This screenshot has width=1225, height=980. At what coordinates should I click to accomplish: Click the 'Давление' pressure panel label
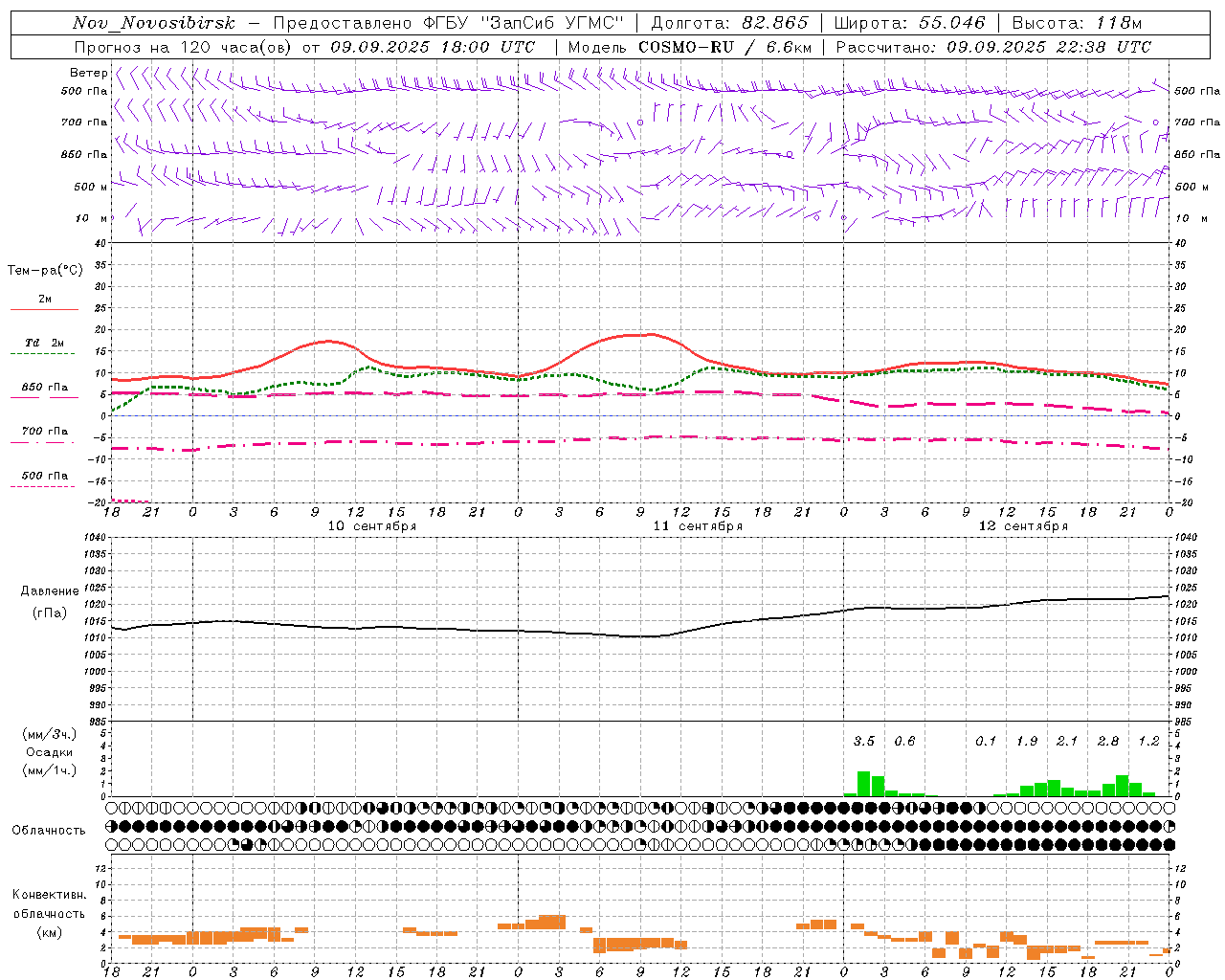click(50, 590)
